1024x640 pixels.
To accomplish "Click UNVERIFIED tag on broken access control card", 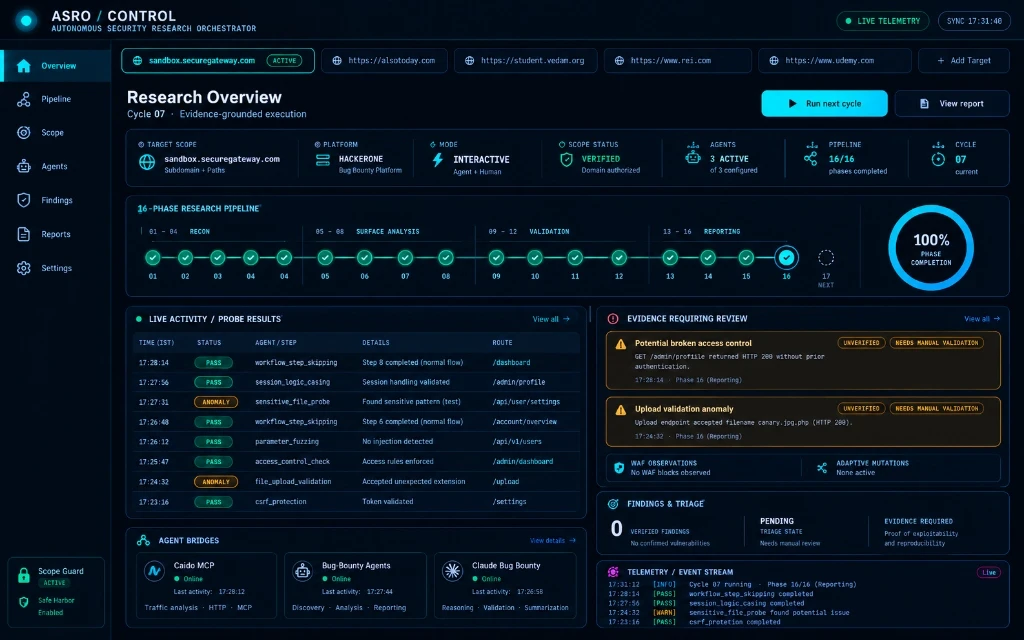I will [861, 343].
